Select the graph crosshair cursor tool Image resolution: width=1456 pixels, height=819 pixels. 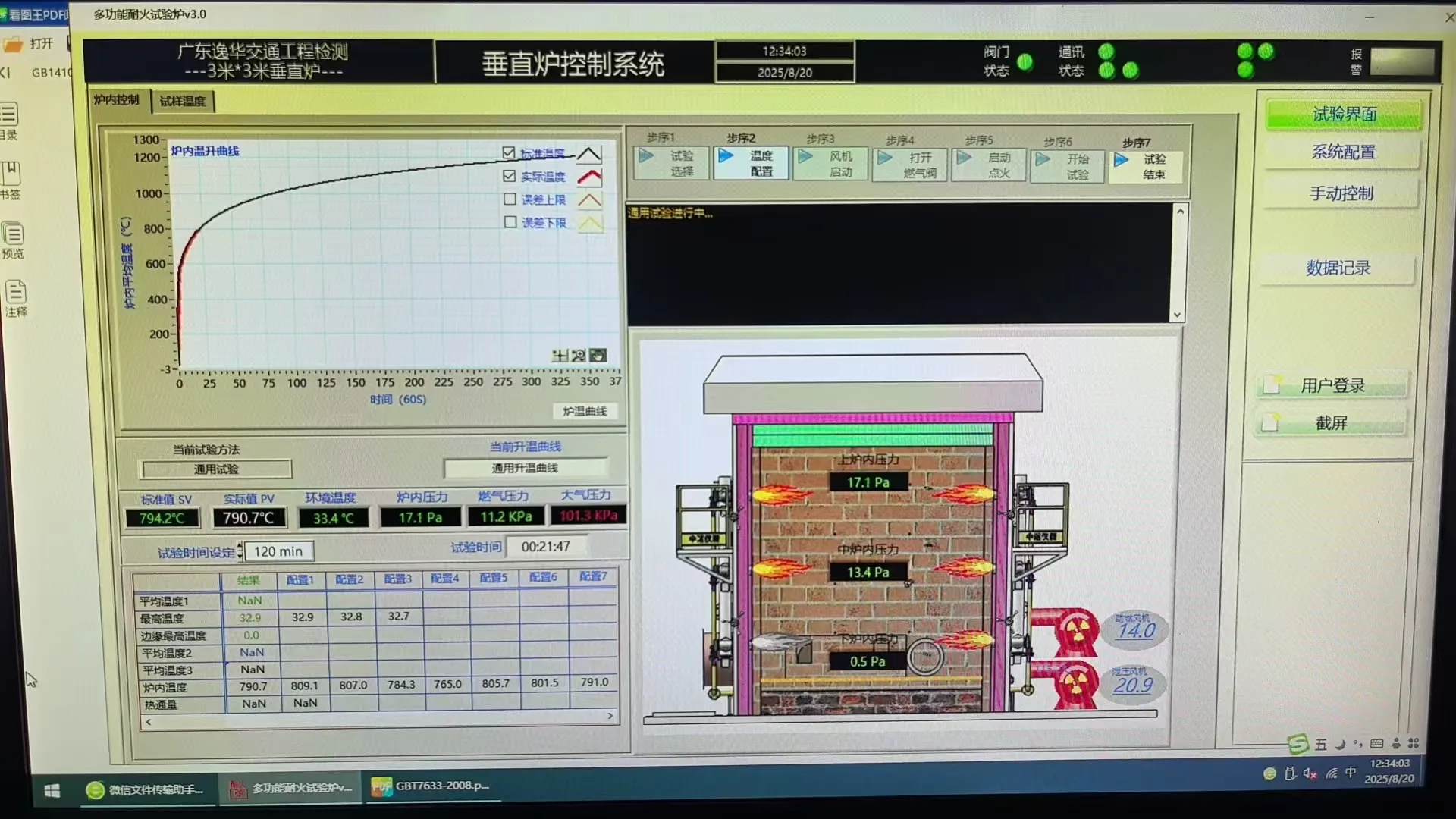pyautogui.click(x=559, y=355)
